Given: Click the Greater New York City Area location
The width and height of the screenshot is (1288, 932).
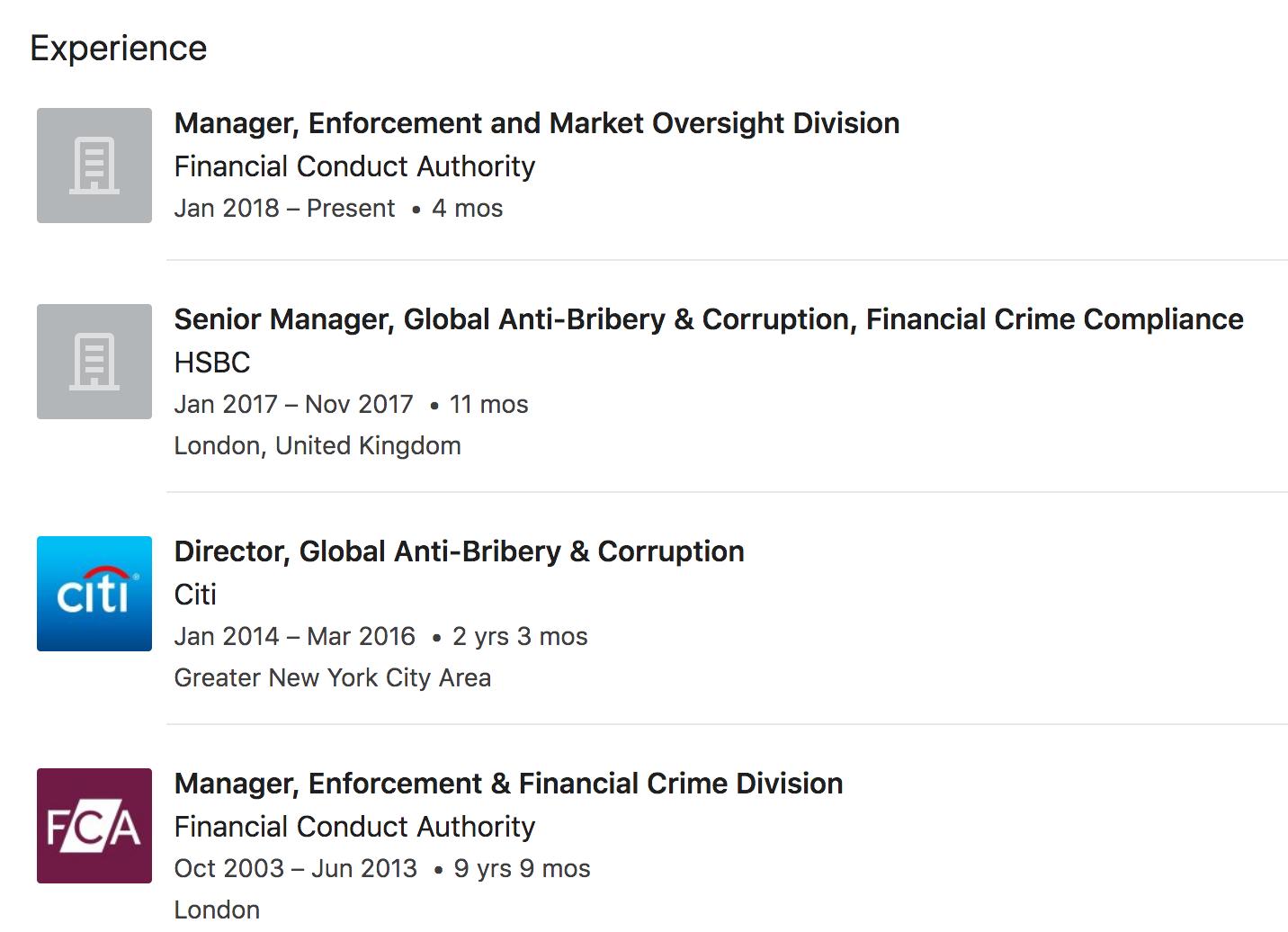Looking at the screenshot, I should [x=333, y=678].
